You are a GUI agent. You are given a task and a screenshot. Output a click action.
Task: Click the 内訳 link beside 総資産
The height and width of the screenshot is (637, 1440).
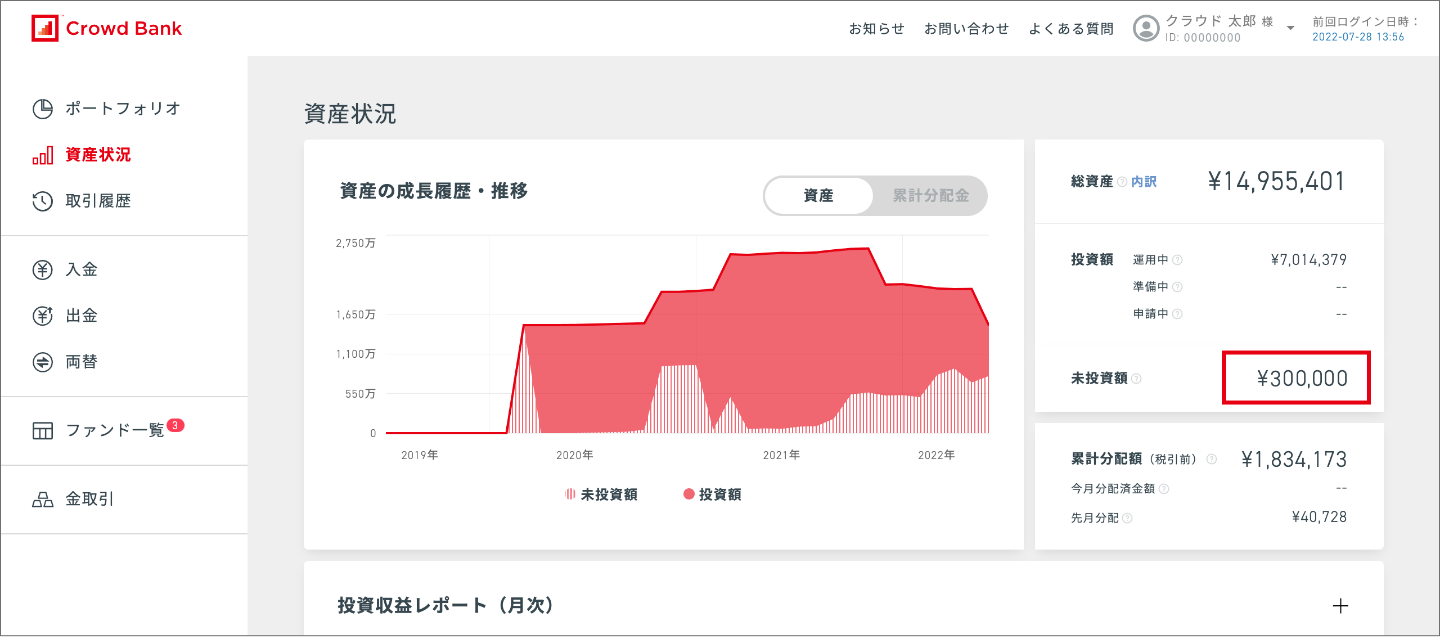click(x=1144, y=182)
